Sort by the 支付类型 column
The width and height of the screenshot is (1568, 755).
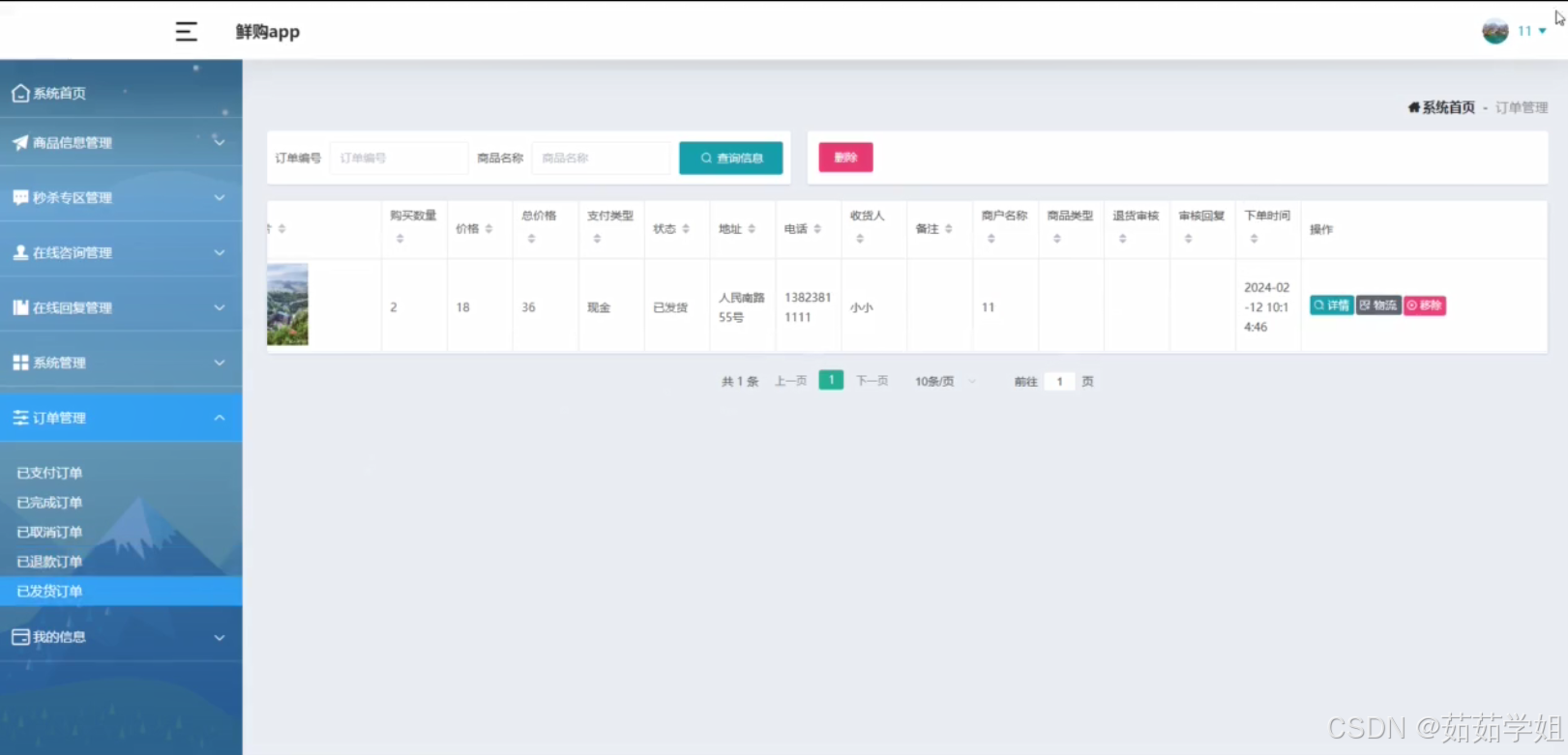click(597, 239)
